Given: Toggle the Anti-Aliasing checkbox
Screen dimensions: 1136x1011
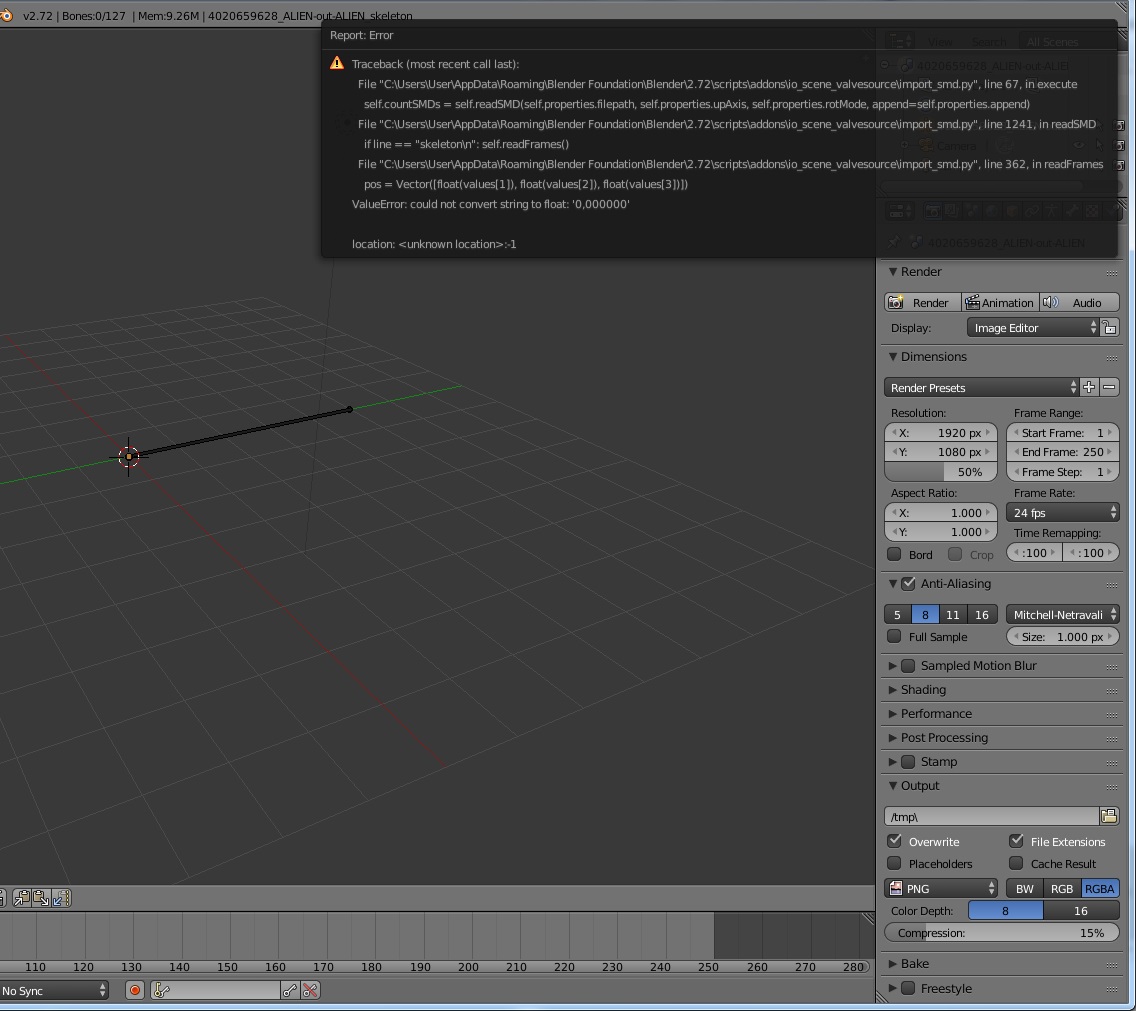Looking at the screenshot, I should tap(908, 584).
